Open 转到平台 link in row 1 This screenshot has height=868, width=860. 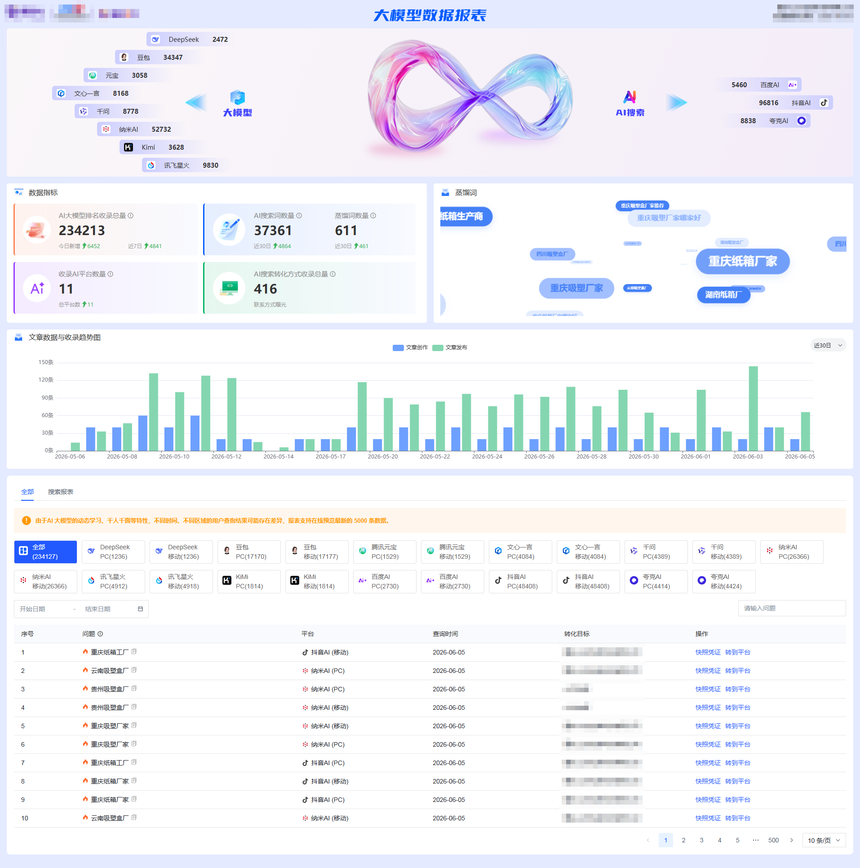(x=738, y=652)
